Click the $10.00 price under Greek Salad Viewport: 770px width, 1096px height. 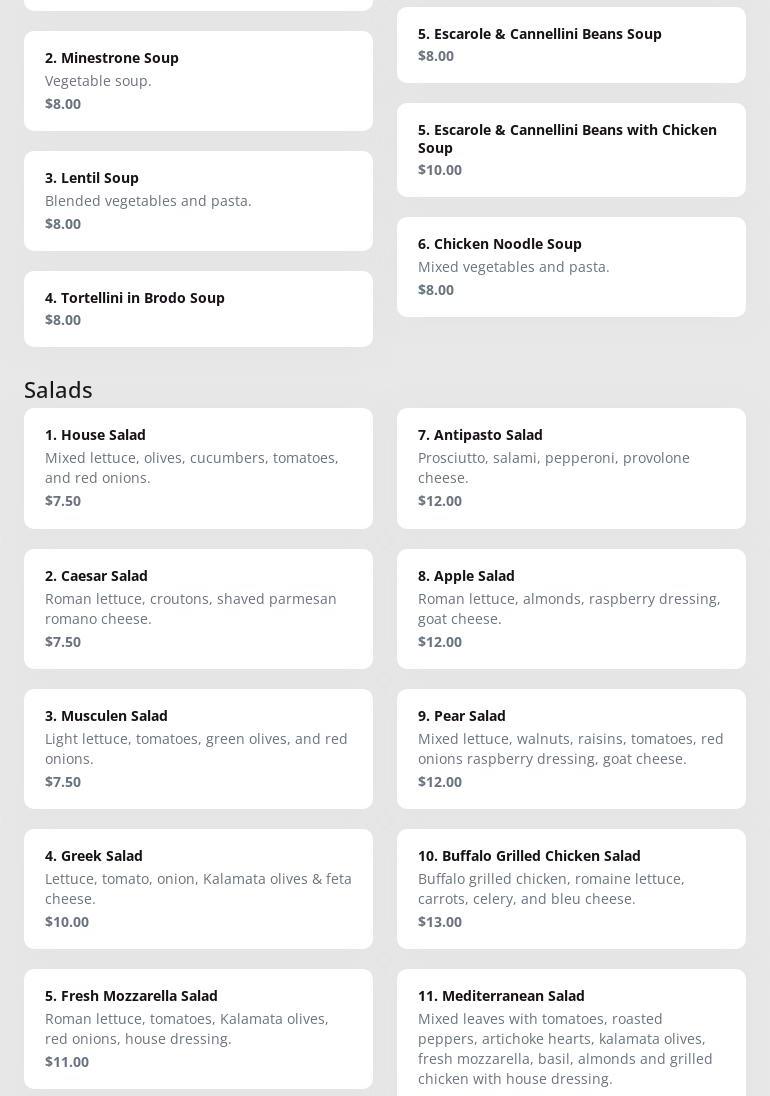pyautogui.click(x=67, y=922)
